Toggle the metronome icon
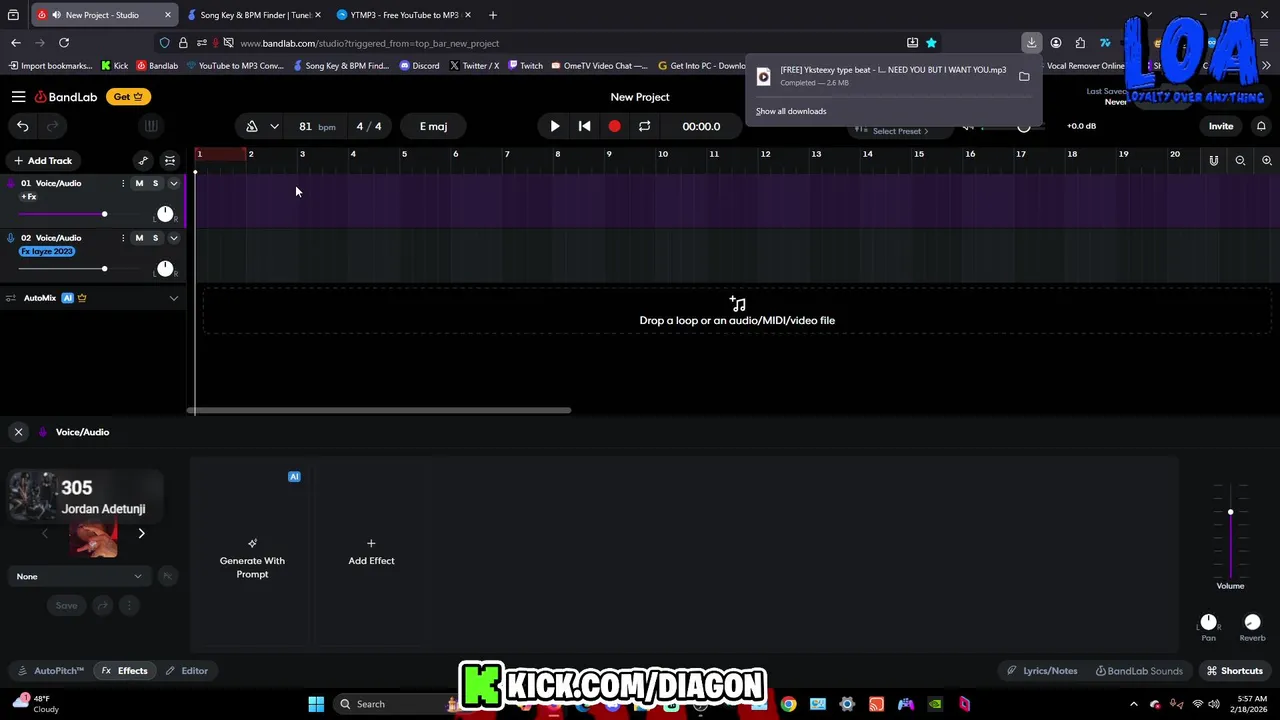 (252, 126)
